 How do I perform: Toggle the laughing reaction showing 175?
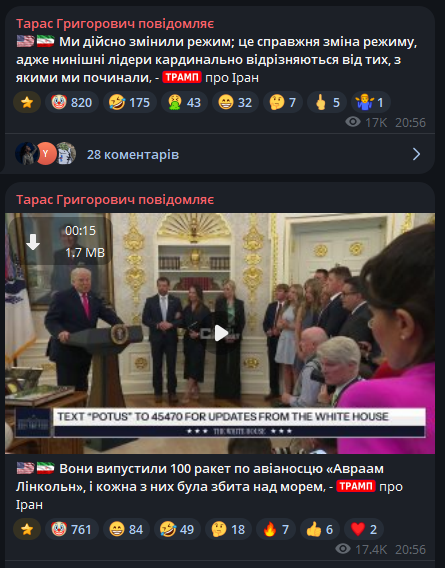click(x=130, y=103)
